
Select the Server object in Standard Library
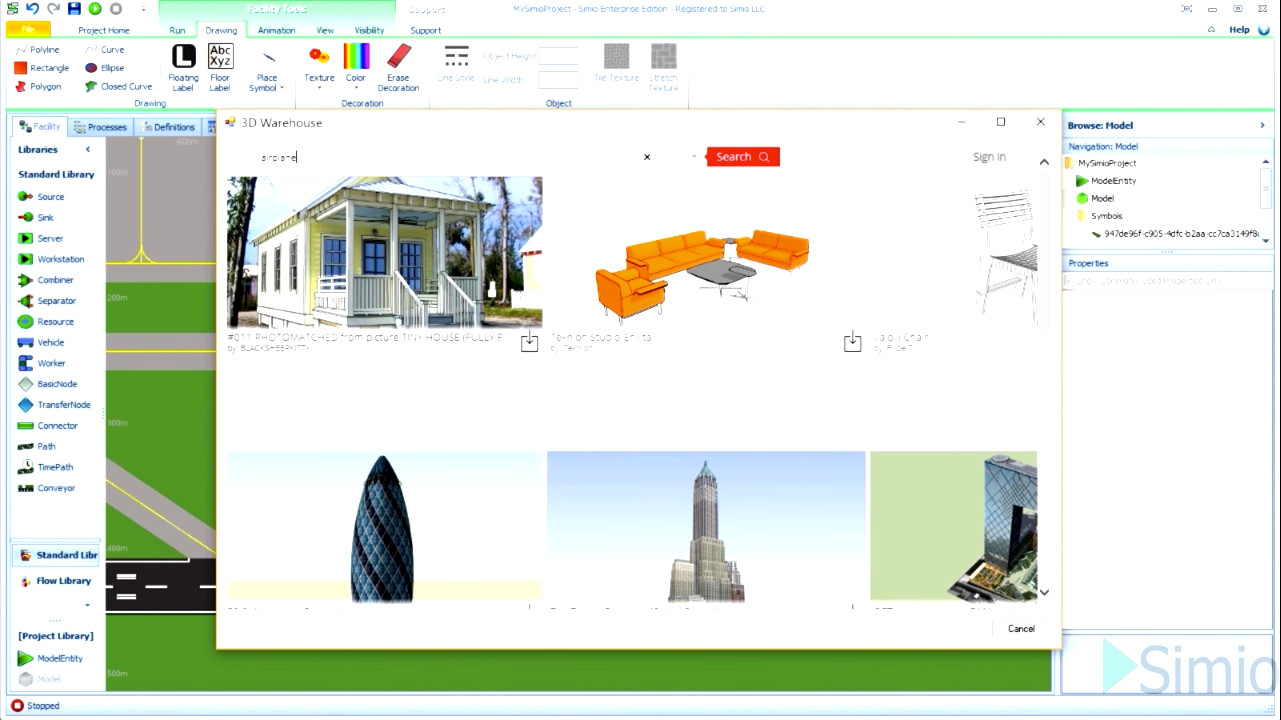(x=50, y=238)
